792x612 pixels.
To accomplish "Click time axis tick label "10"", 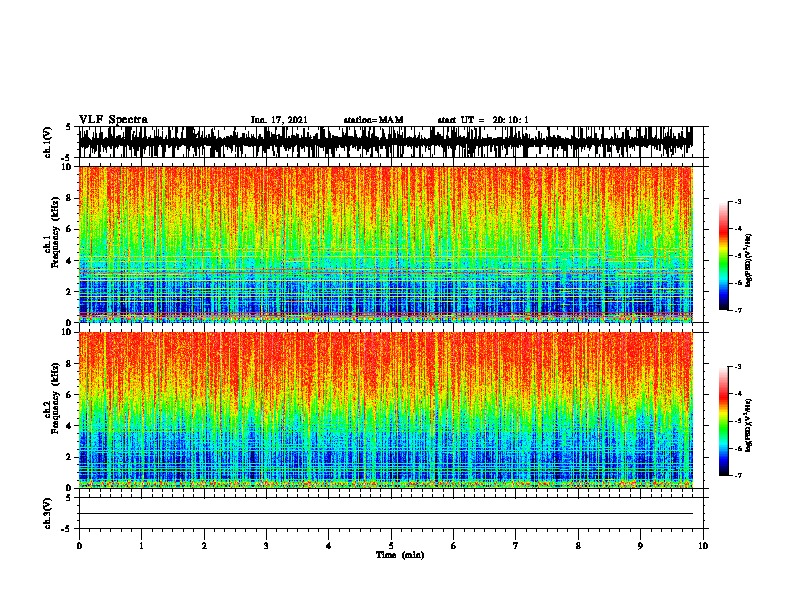I will coord(703,545).
